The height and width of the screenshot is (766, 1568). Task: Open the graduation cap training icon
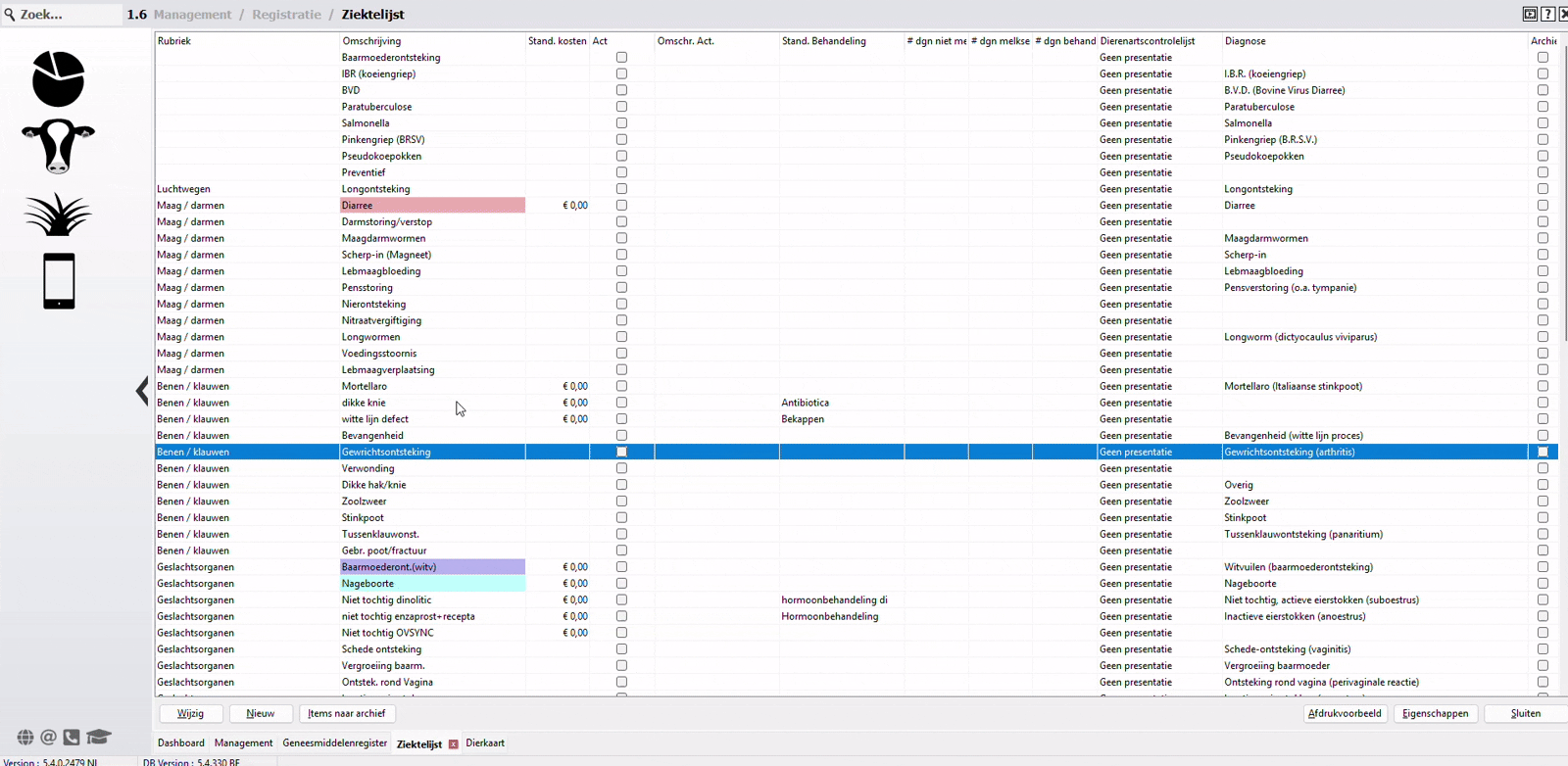99,736
